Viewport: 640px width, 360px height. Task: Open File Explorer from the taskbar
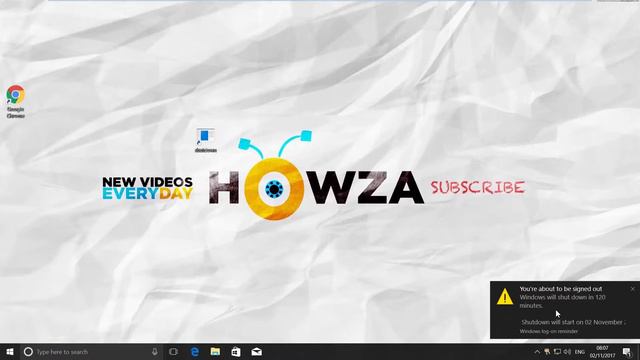pos(215,352)
